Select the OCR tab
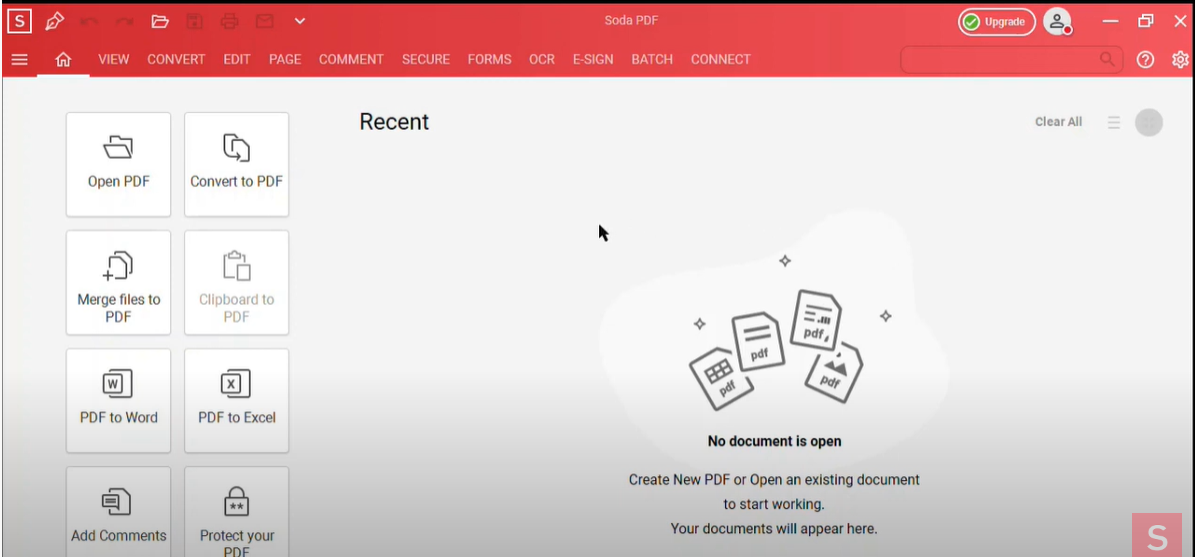This screenshot has height=557, width=1195. [542, 59]
